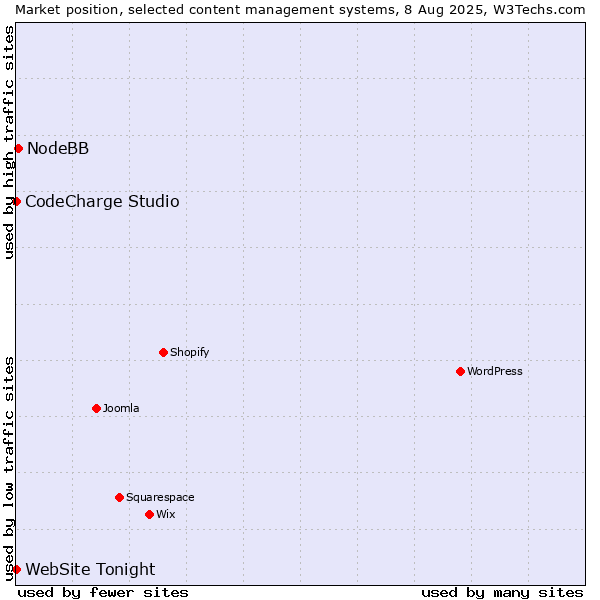Select the WordPress label
This screenshot has height=600, width=600.
tap(494, 371)
